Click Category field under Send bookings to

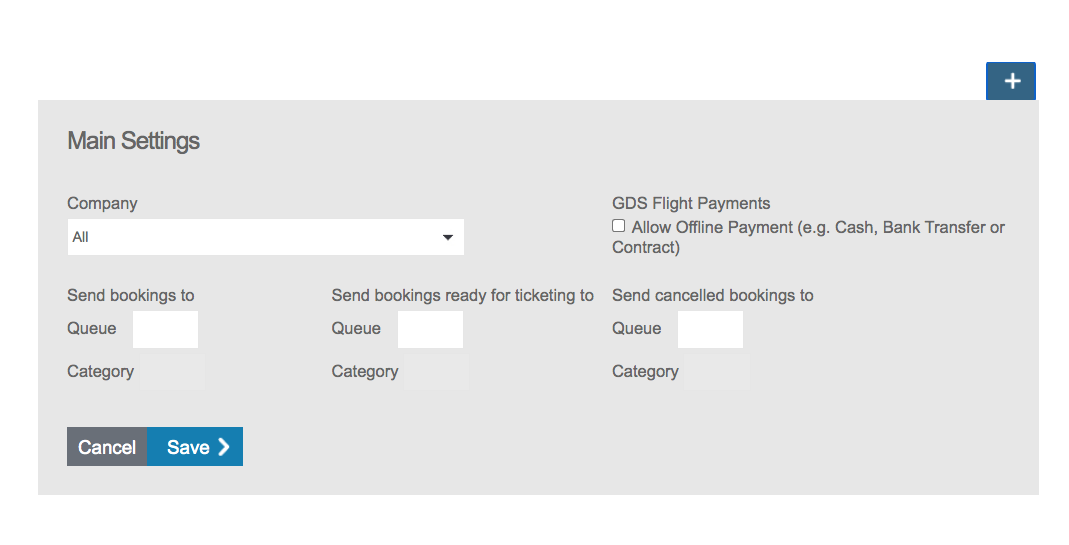(x=171, y=372)
